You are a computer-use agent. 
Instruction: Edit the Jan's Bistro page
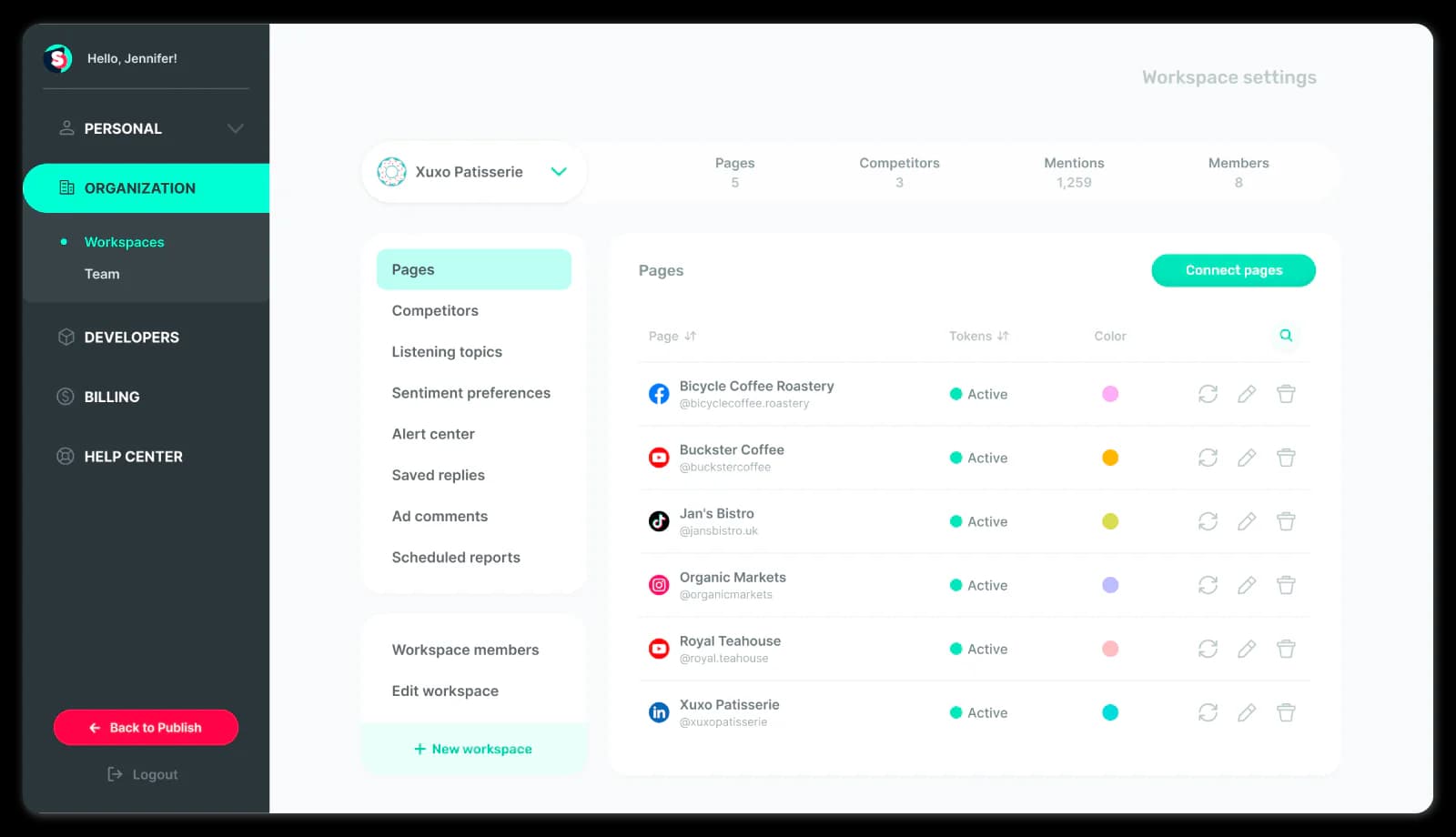click(1247, 521)
